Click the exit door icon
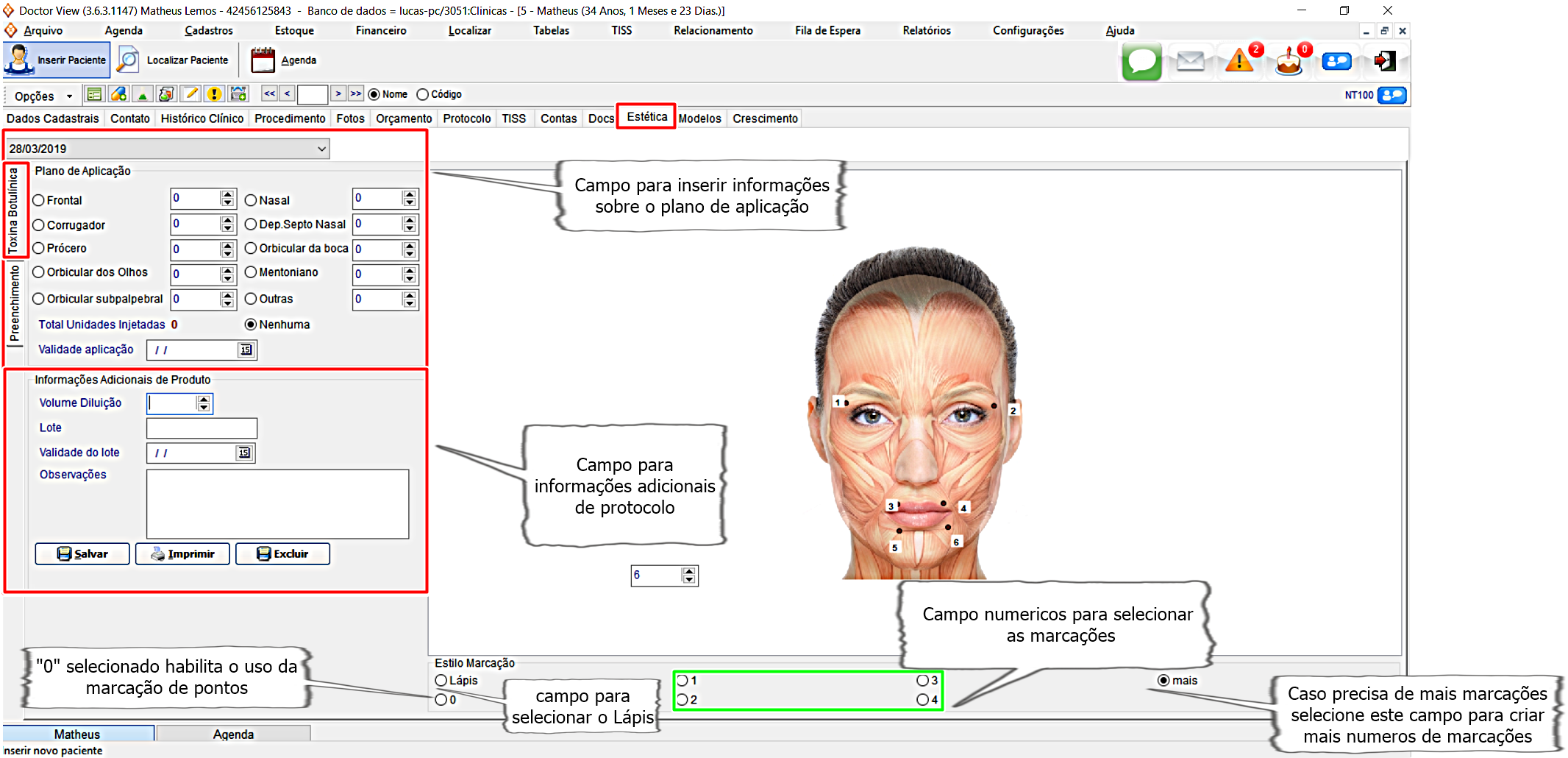Image resolution: width=1568 pixels, height=758 pixels. point(1385,61)
